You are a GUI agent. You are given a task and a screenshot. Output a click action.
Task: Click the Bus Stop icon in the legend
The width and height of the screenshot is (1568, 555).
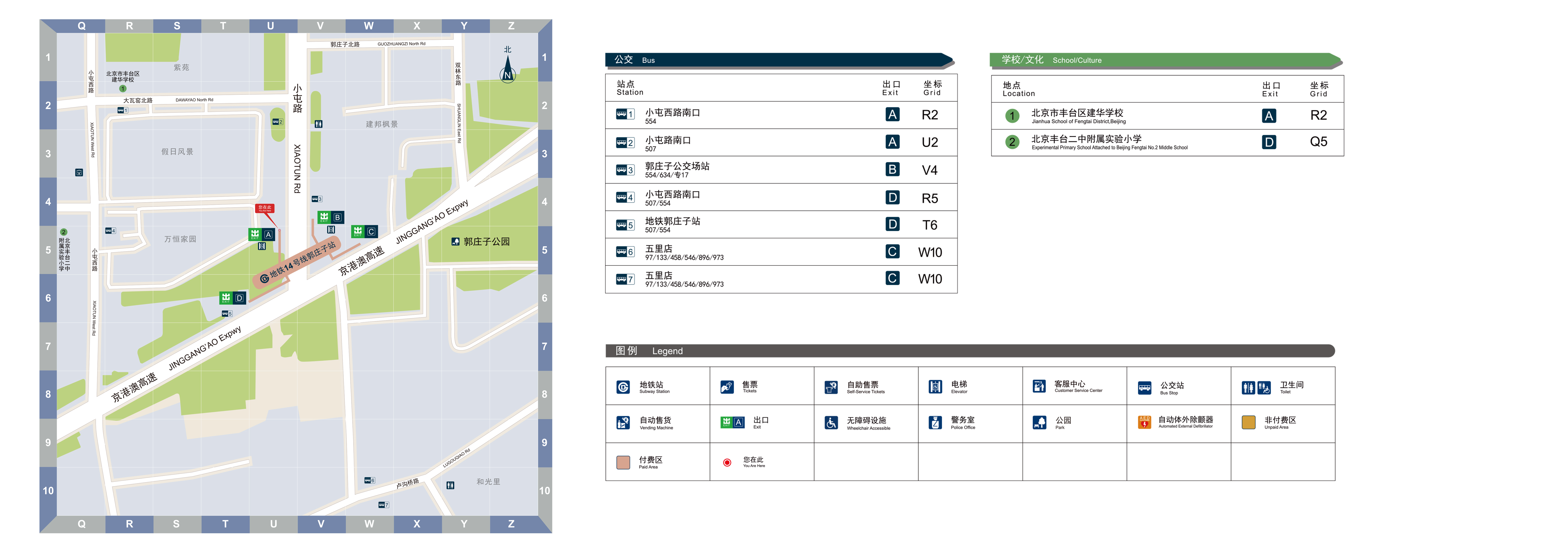click(1144, 388)
